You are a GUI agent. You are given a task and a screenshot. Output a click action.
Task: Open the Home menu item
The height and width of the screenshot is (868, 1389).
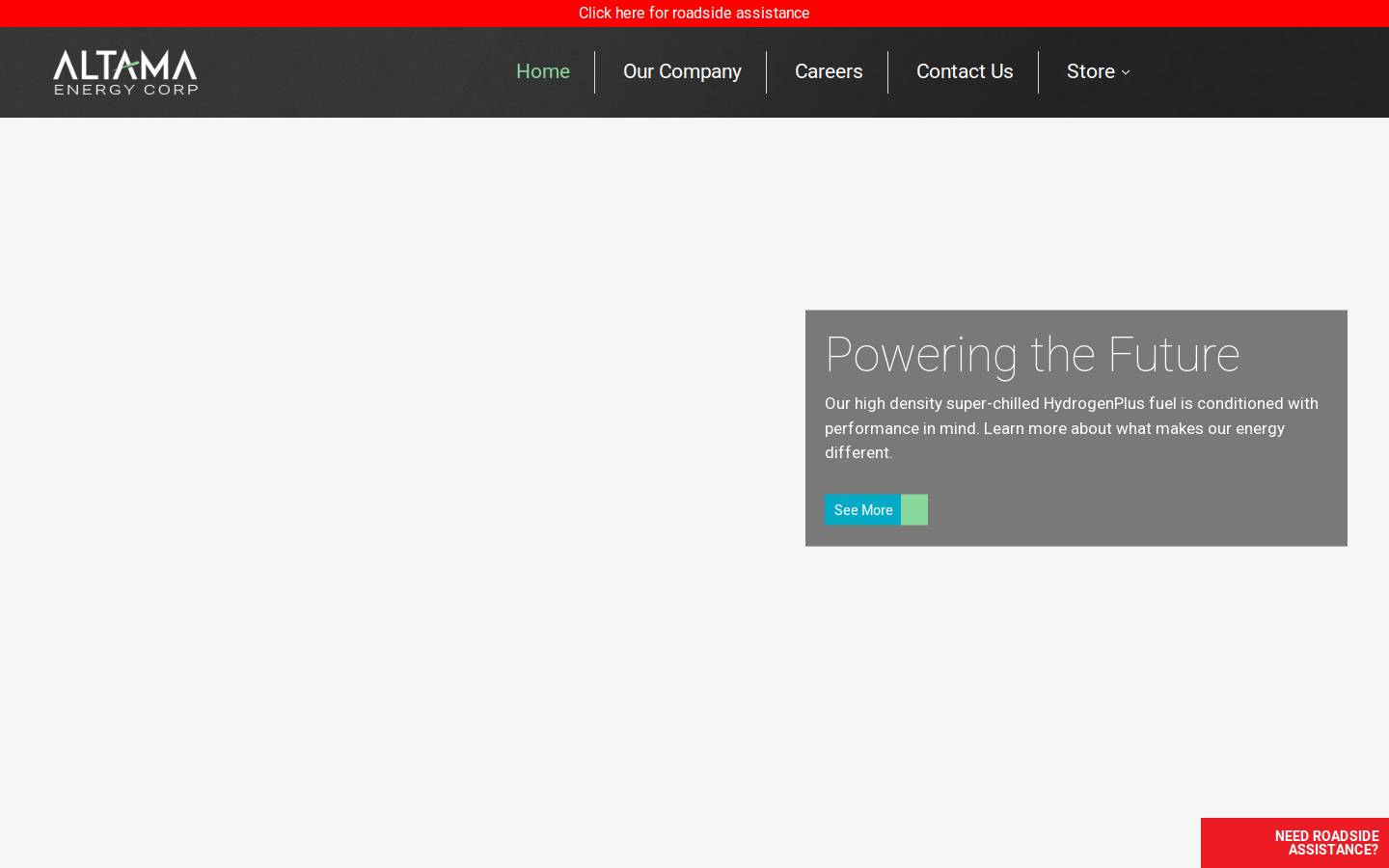(543, 71)
